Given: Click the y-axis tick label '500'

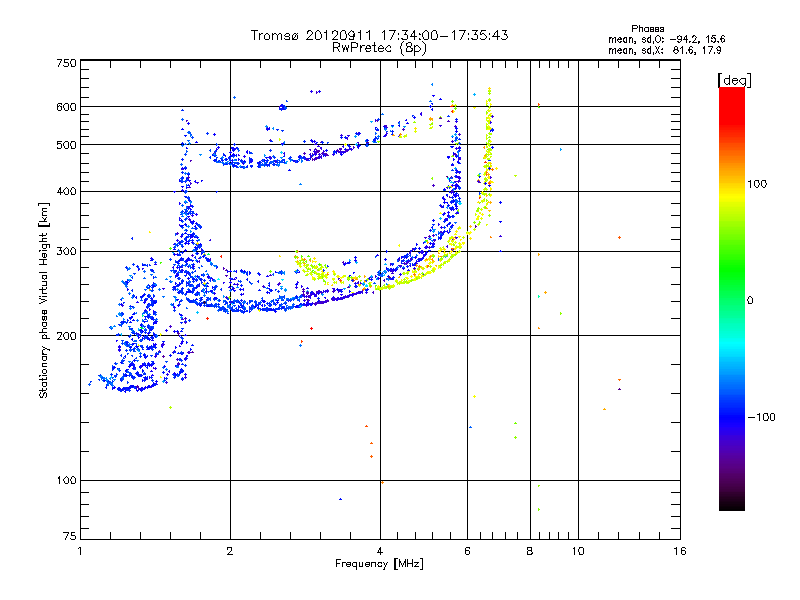Looking at the screenshot, I should pyautogui.click(x=66, y=145).
